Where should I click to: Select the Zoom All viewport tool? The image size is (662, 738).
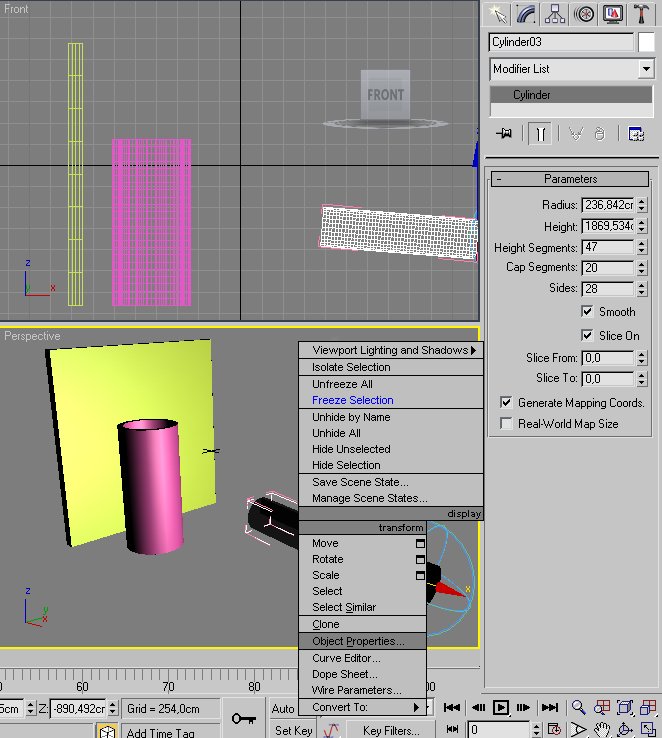point(602,707)
